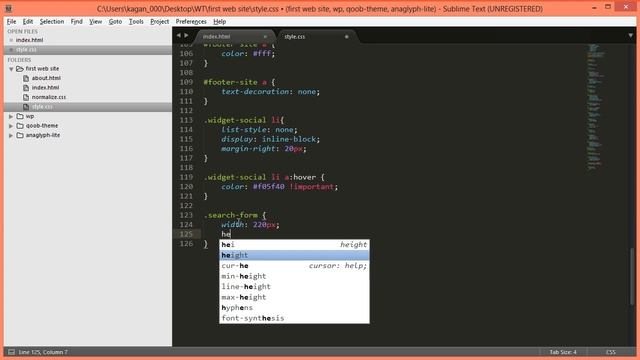Select index.html under Open Files
640x360 pixels.
29,40
